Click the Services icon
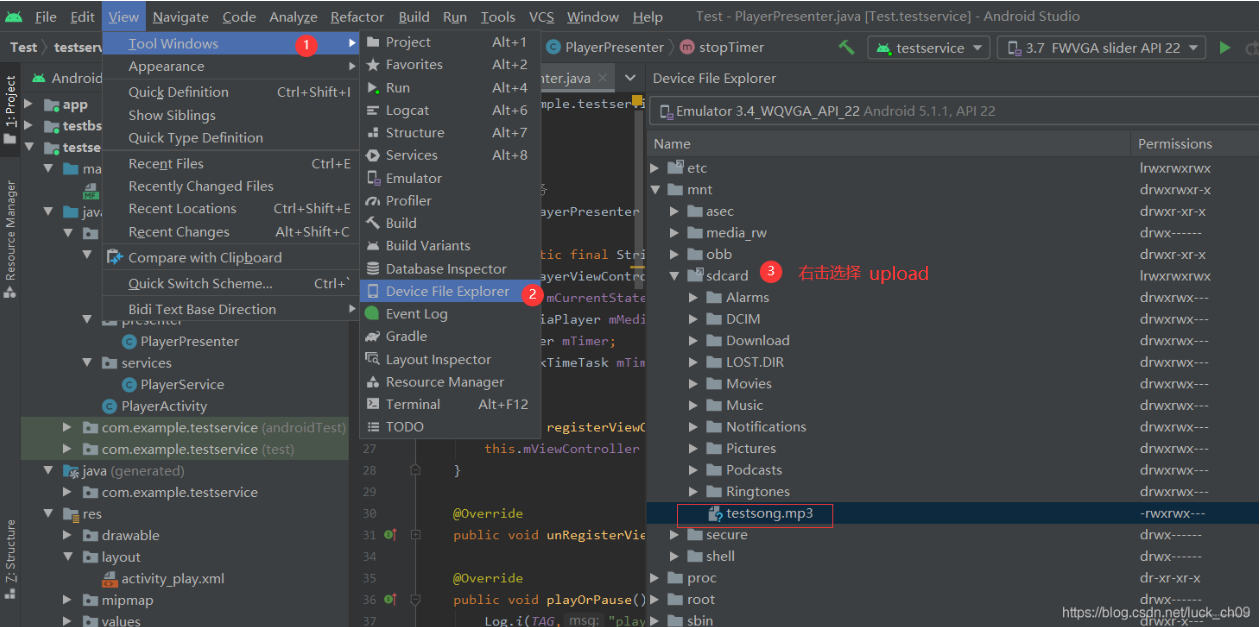This screenshot has height=627, width=1260. pos(373,155)
